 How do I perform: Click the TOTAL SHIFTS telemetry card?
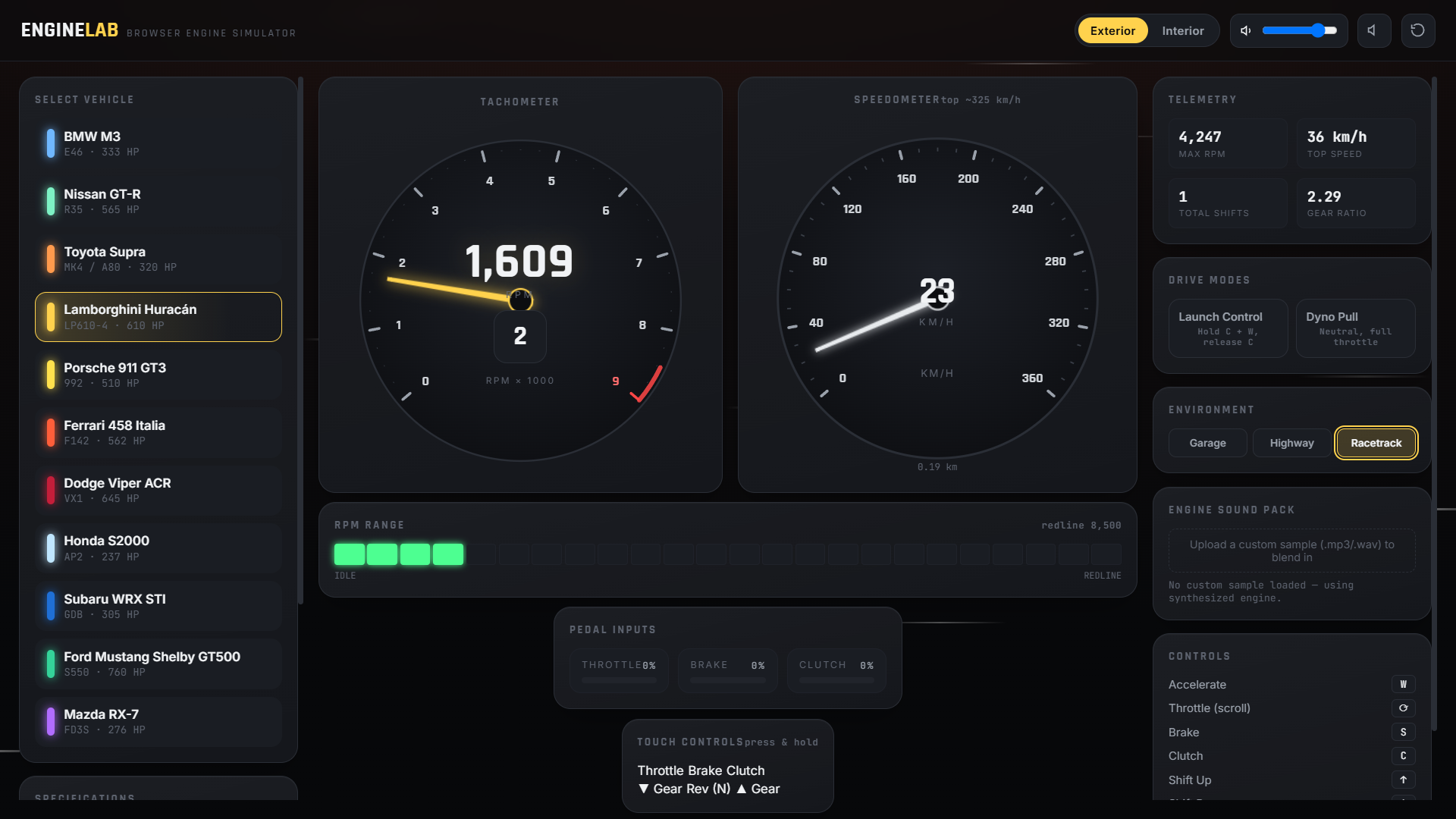(1228, 203)
